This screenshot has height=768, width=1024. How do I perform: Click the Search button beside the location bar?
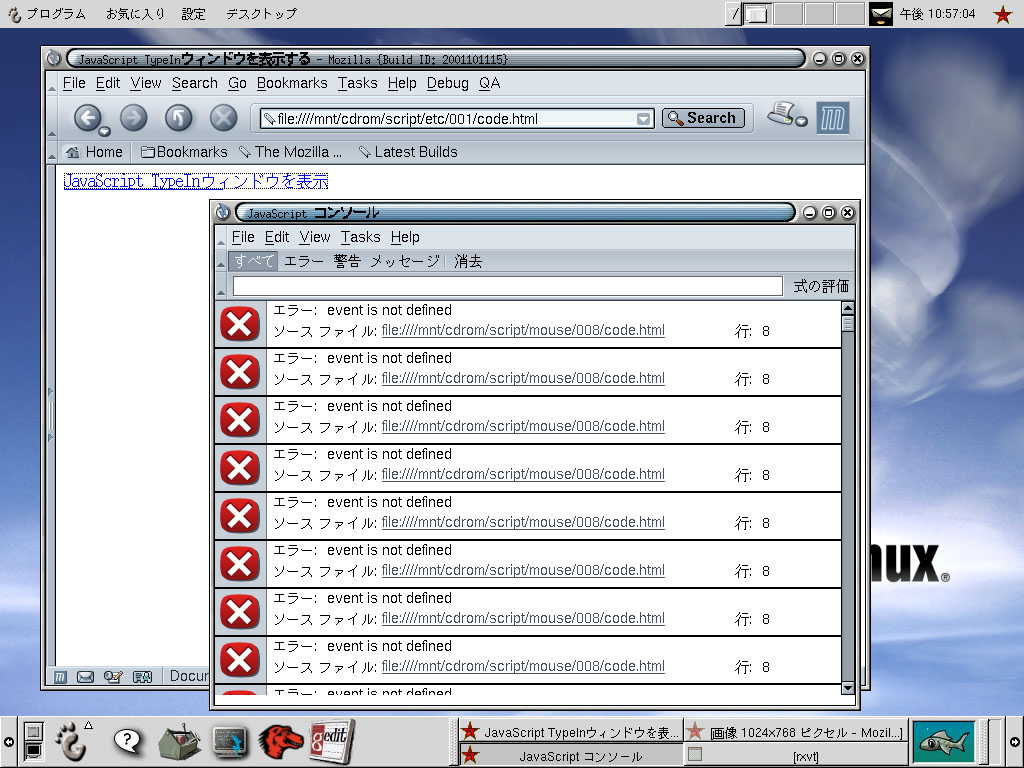[703, 118]
